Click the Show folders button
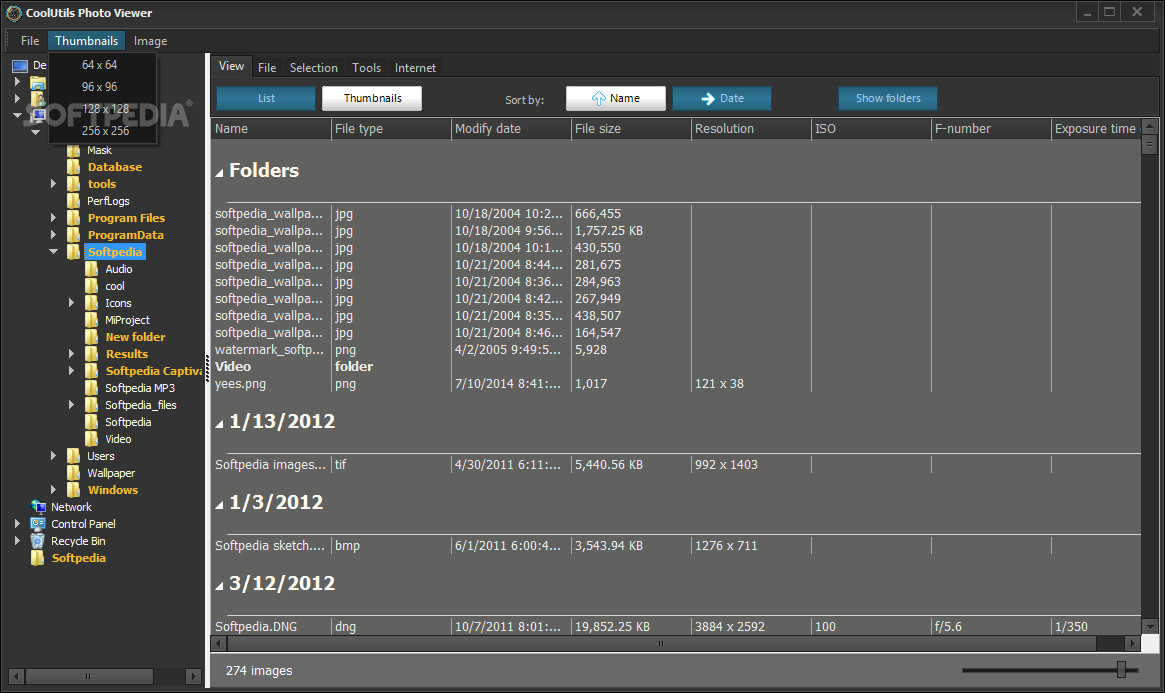 888,98
